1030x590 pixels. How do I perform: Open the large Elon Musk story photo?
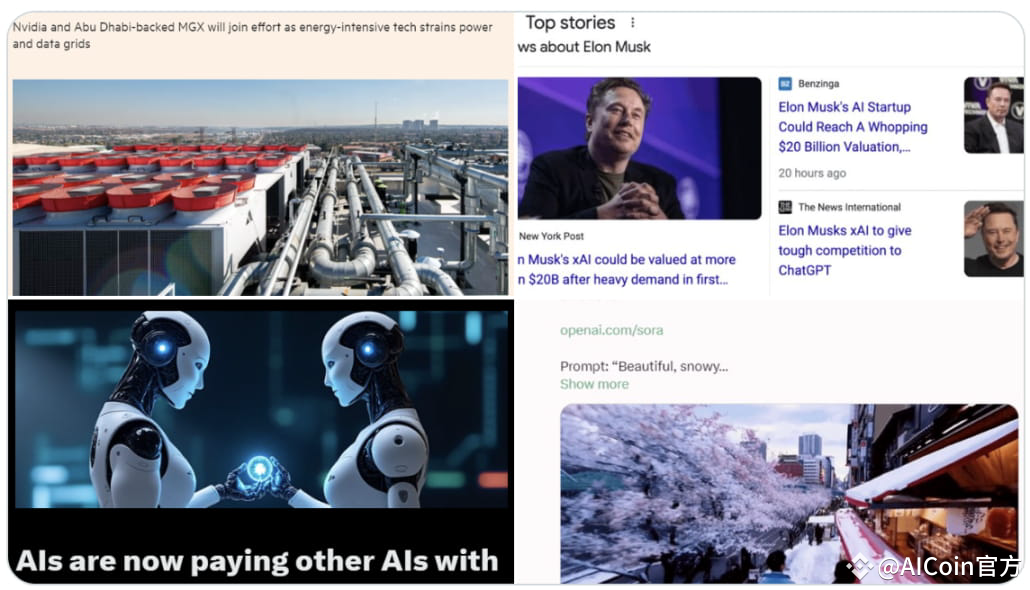[x=639, y=148]
